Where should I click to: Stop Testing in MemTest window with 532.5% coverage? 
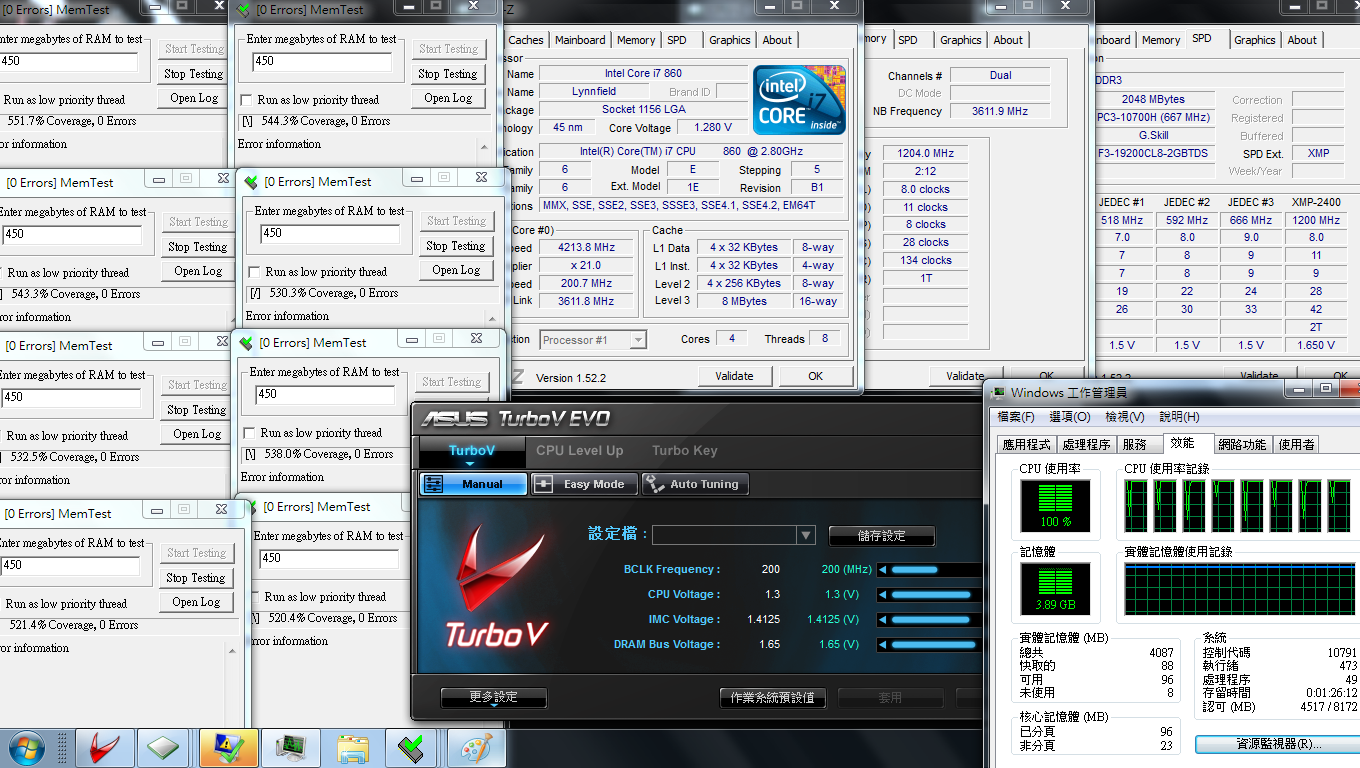[197, 410]
